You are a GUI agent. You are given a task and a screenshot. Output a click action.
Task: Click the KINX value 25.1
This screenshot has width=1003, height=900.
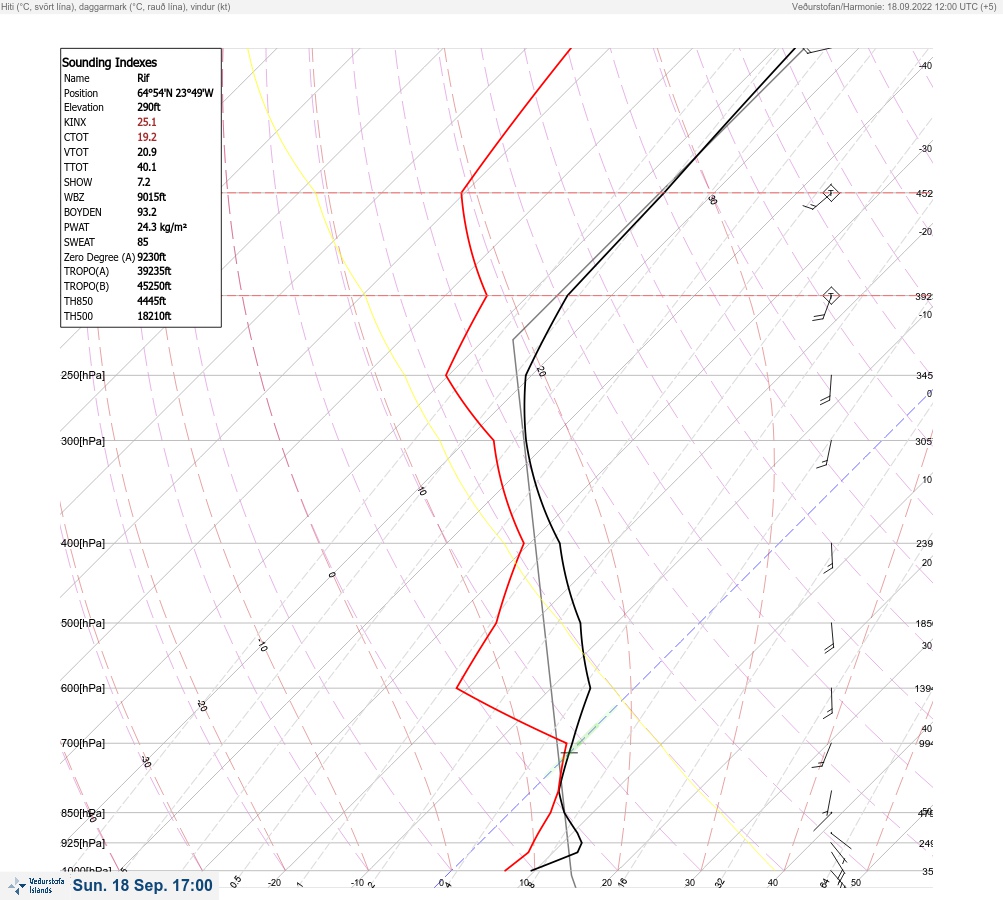click(146, 122)
